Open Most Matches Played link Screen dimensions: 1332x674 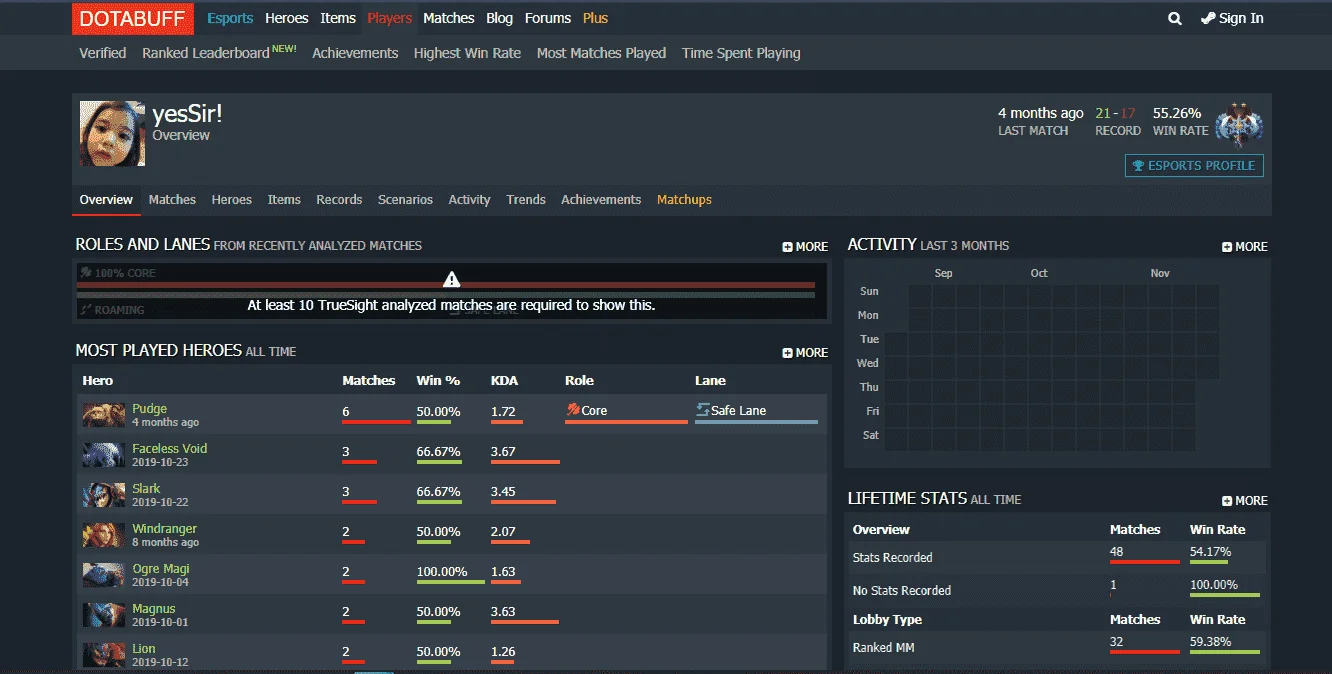601,53
